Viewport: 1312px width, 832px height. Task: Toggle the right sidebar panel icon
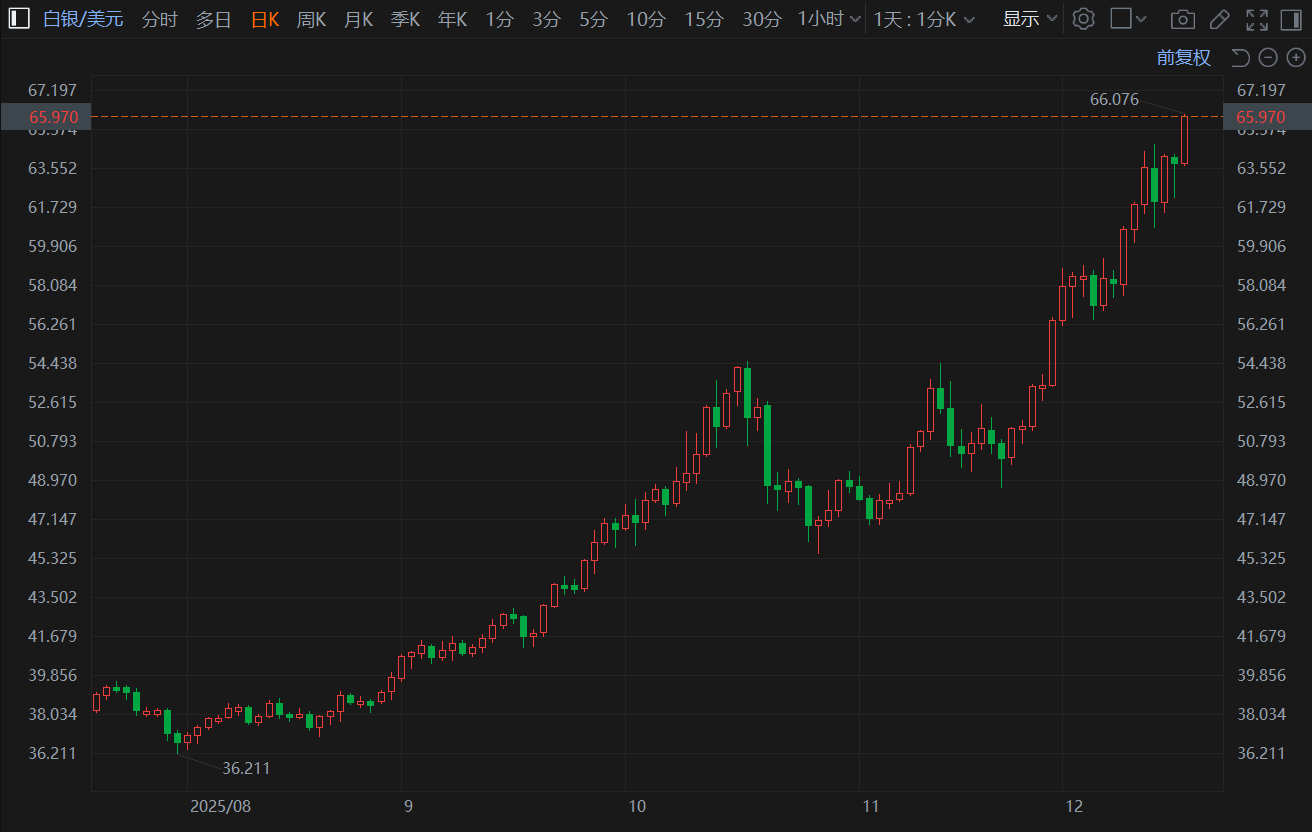coord(1289,19)
